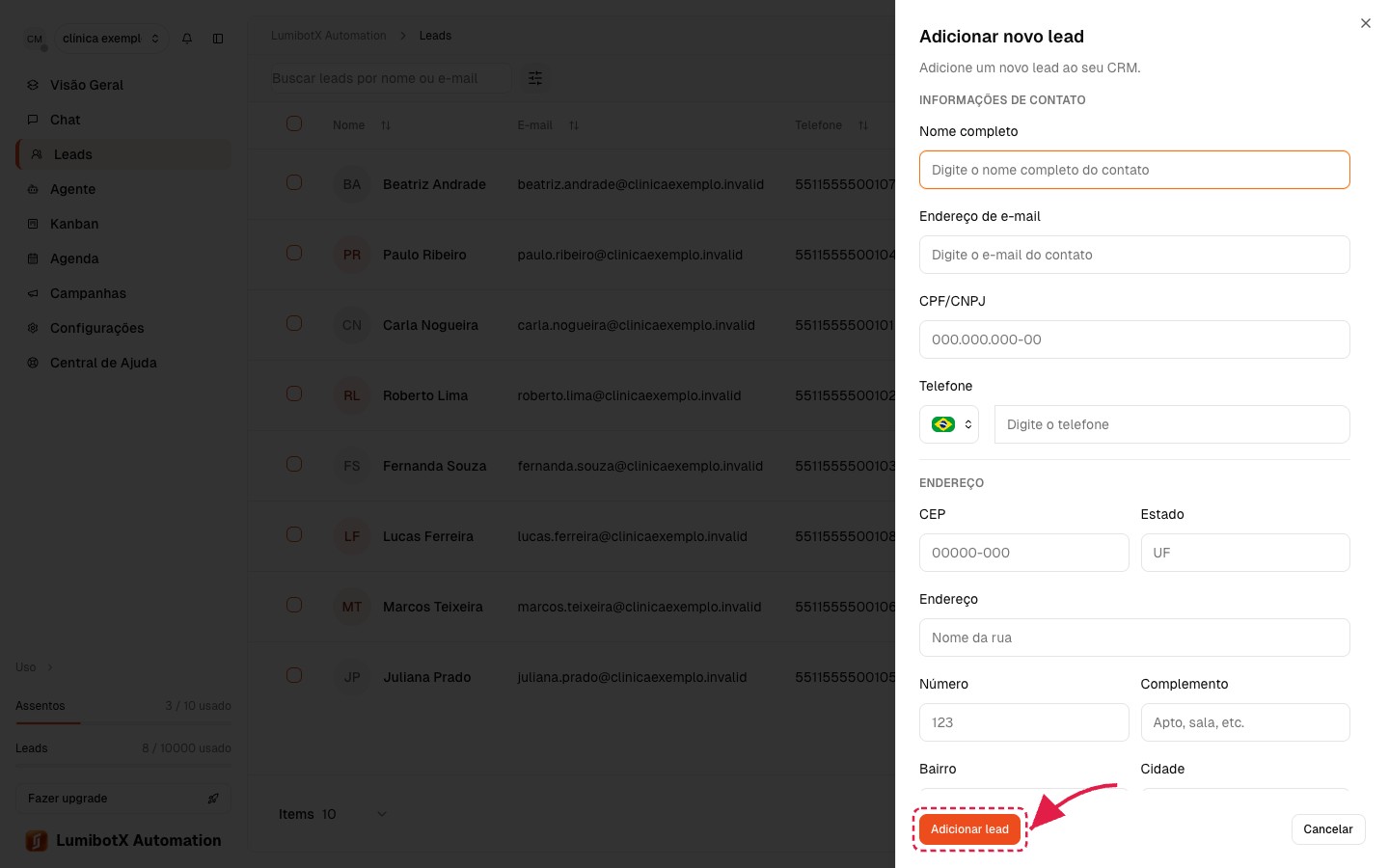
Task: Click the notifications bell icon
Action: pos(187,39)
